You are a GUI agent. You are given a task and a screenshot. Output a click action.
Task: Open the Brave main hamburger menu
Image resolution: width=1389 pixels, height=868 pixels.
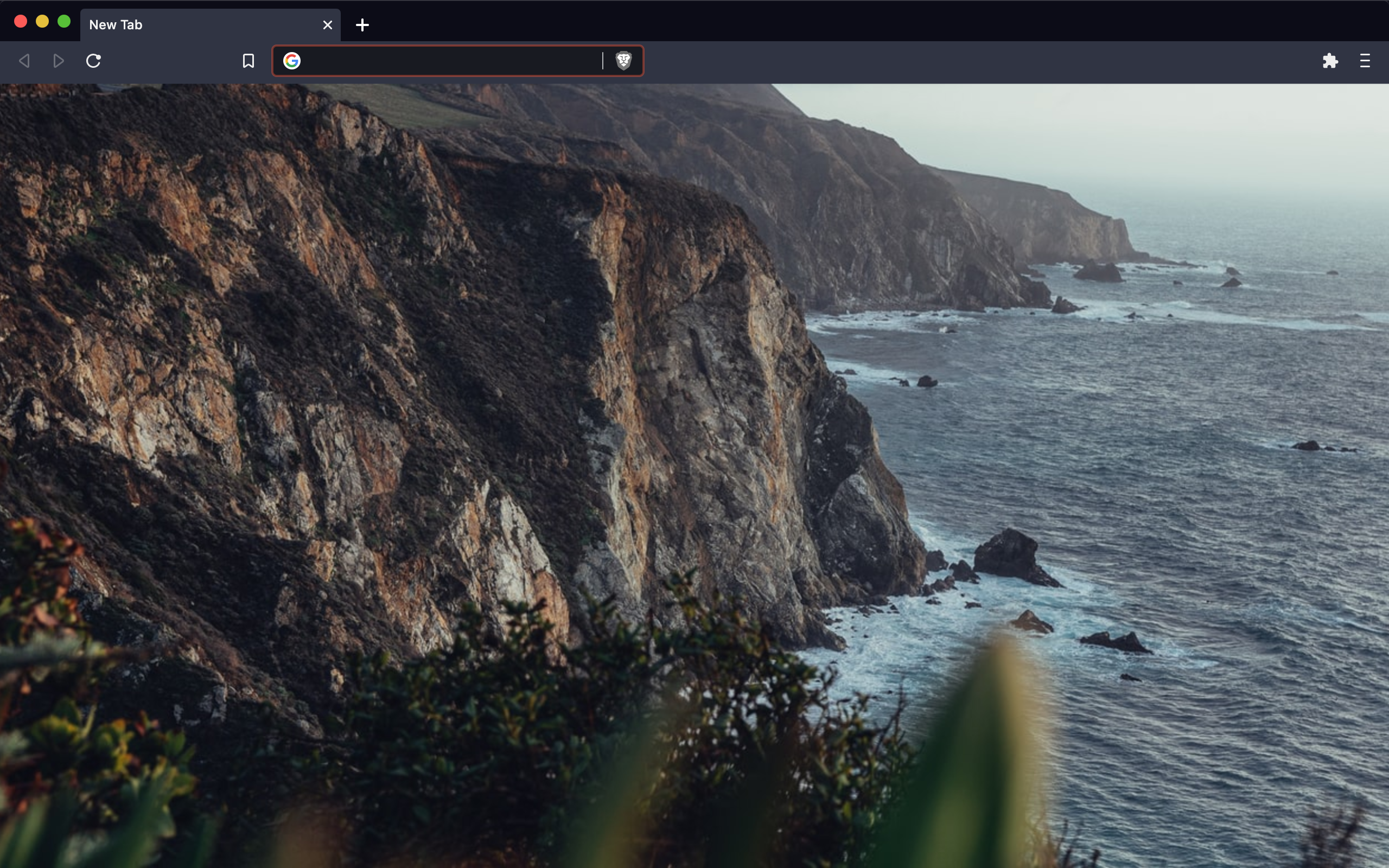[x=1365, y=61]
